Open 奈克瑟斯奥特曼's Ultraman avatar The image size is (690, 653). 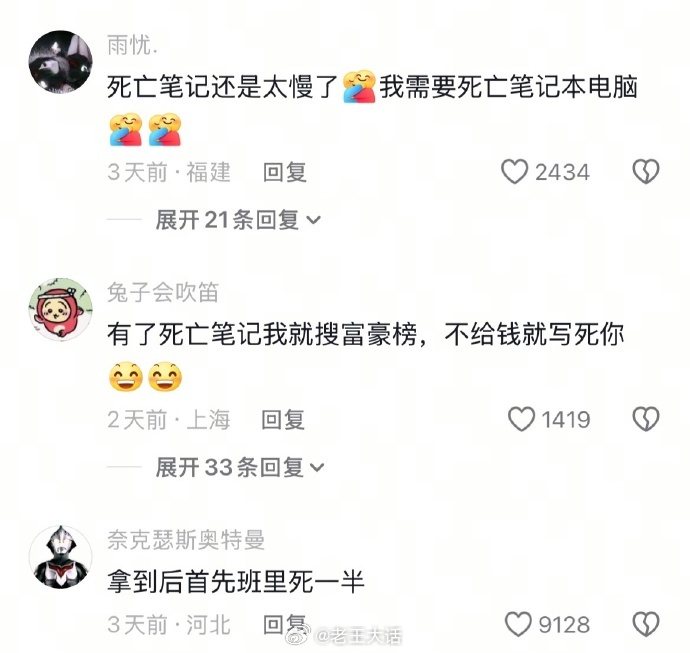[61, 557]
